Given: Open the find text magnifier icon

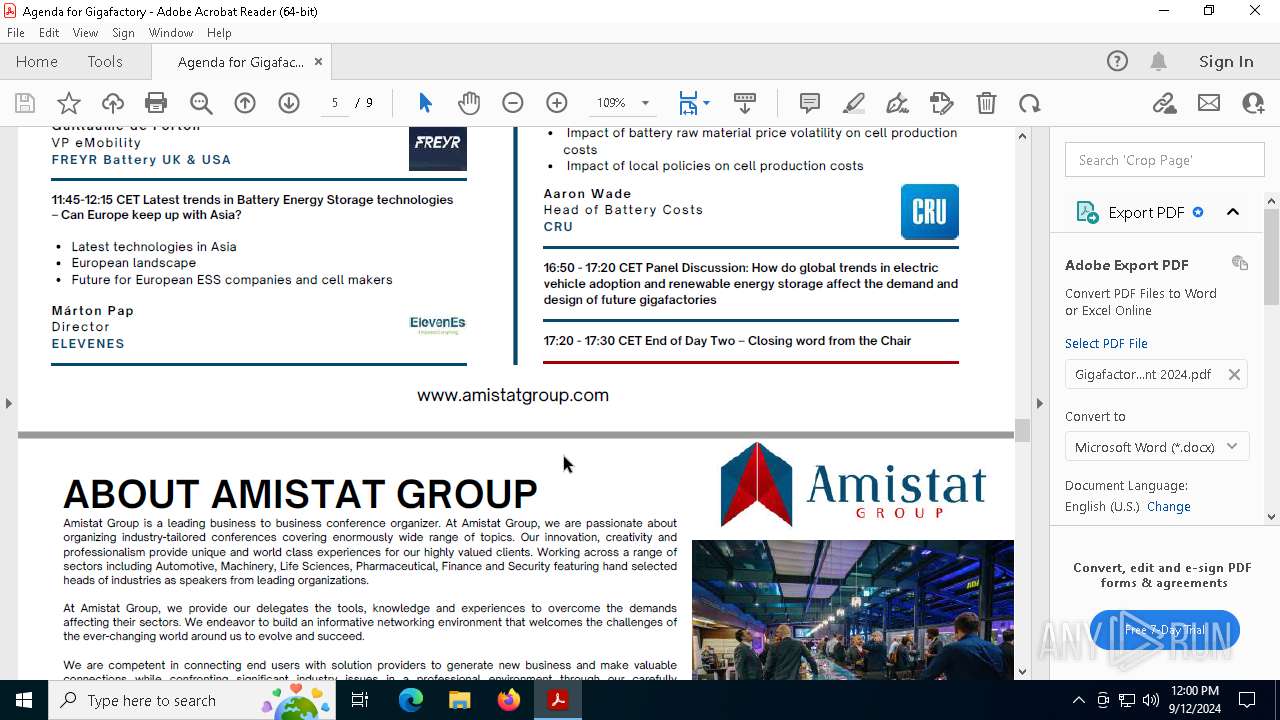Looking at the screenshot, I should [x=201, y=103].
